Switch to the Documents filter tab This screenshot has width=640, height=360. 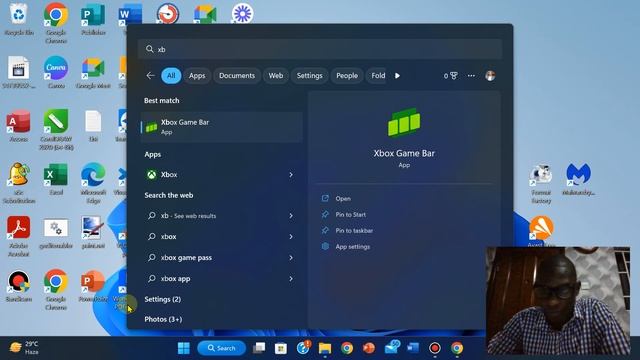click(x=237, y=76)
